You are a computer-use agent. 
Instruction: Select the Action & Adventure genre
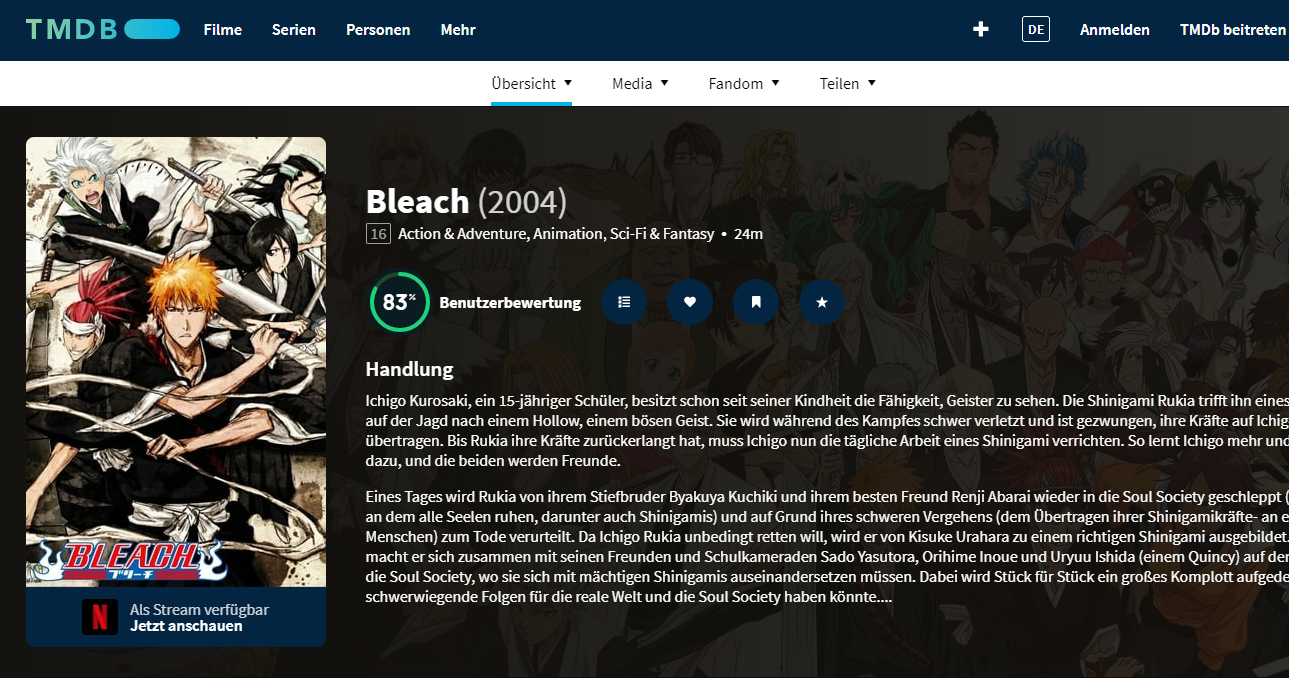pyautogui.click(x=462, y=234)
